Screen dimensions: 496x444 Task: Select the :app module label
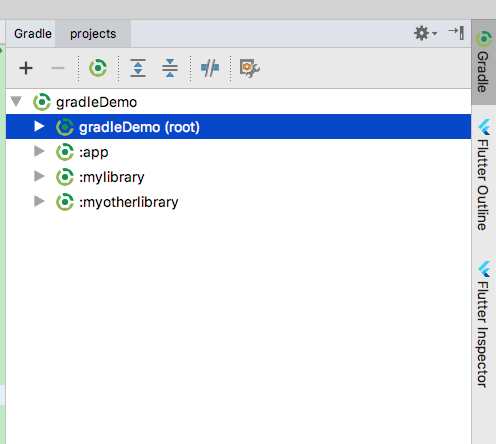94,152
